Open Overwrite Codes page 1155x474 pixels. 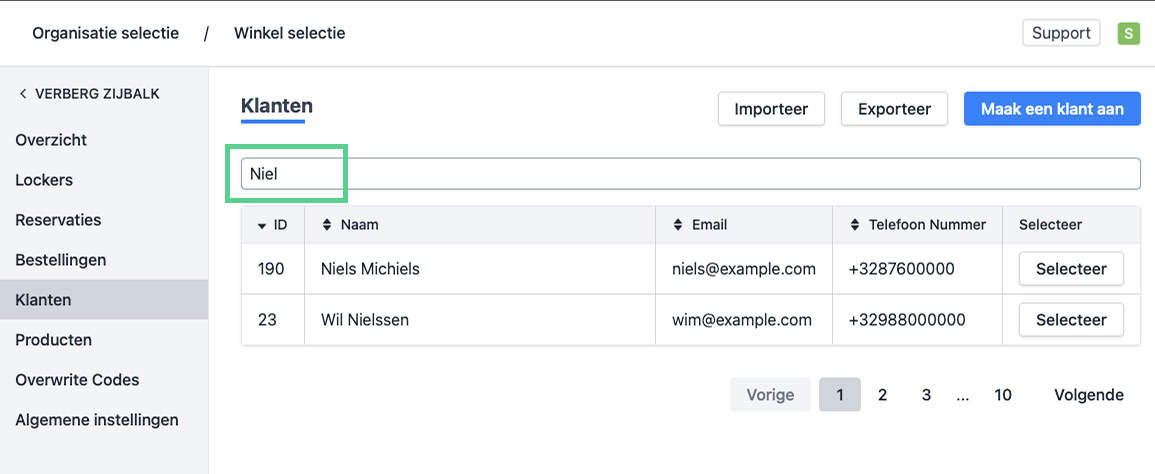[77, 380]
